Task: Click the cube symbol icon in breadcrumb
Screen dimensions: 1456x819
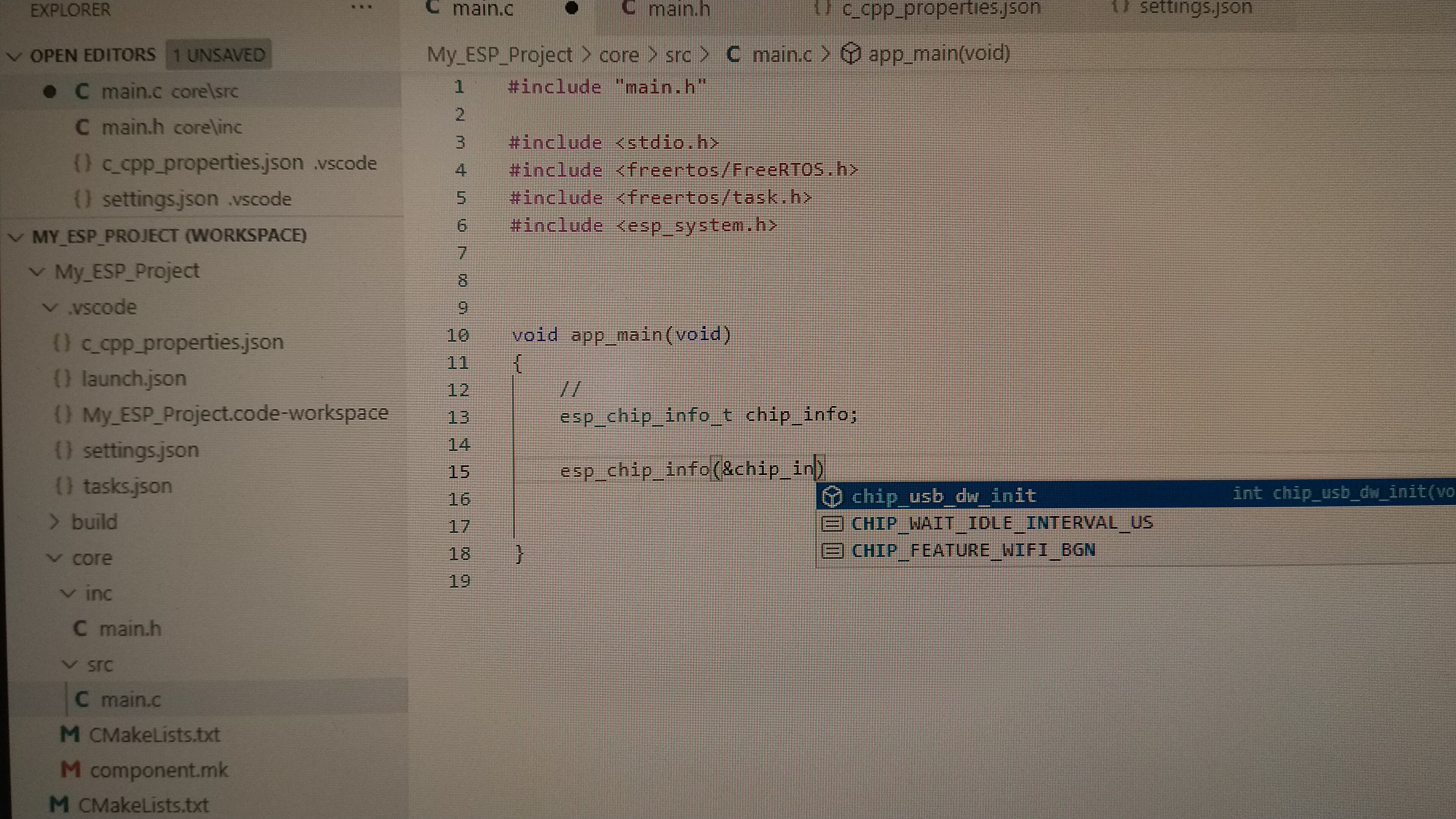Action: (x=850, y=54)
